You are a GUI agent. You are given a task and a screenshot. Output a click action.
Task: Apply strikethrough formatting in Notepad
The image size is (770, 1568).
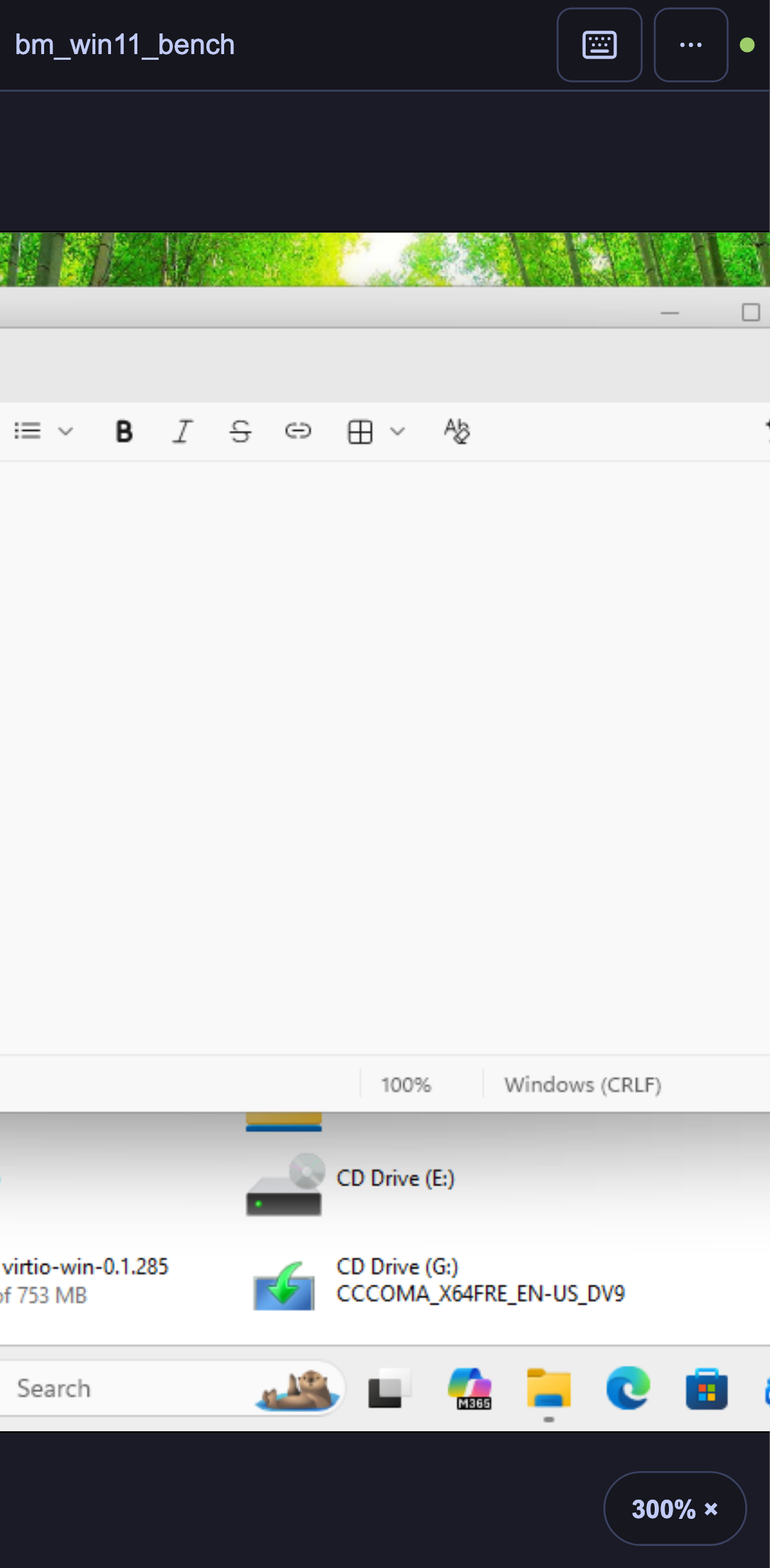[x=241, y=432]
